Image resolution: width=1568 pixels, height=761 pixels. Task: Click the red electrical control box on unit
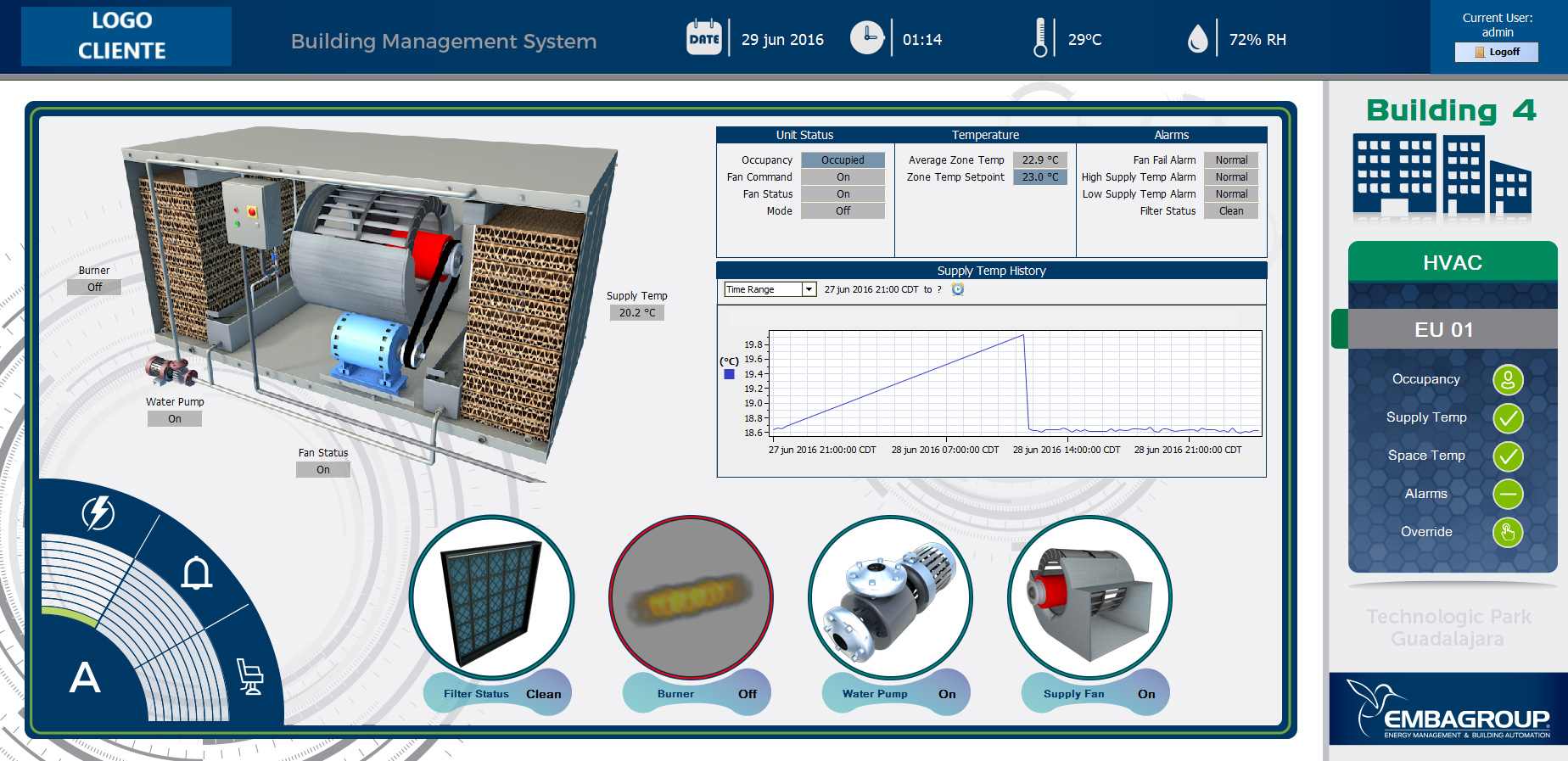(253, 213)
